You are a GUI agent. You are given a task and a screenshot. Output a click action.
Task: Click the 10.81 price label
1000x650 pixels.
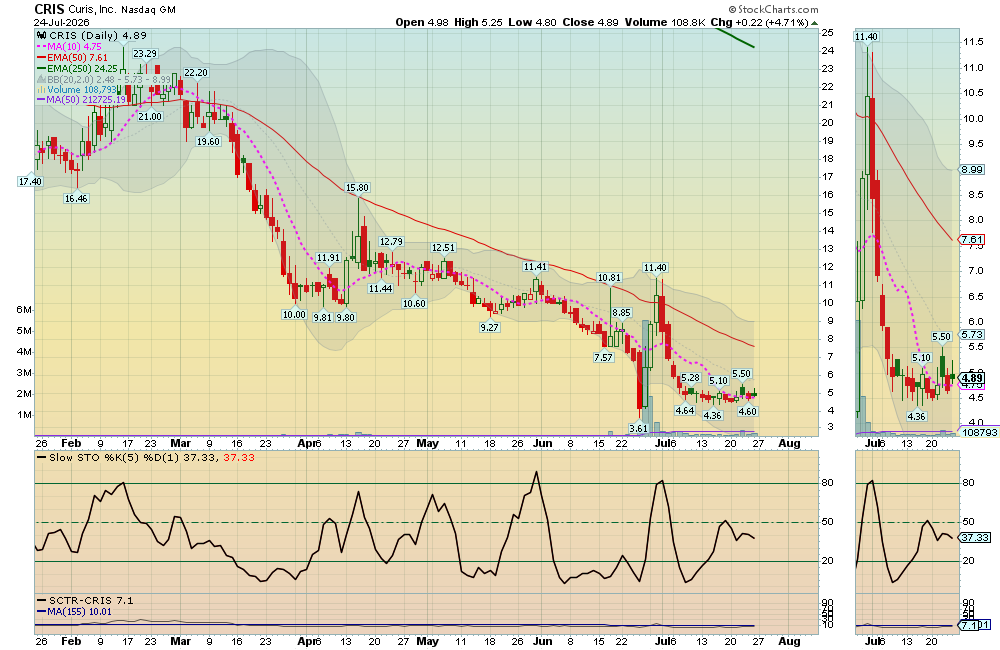[608, 277]
